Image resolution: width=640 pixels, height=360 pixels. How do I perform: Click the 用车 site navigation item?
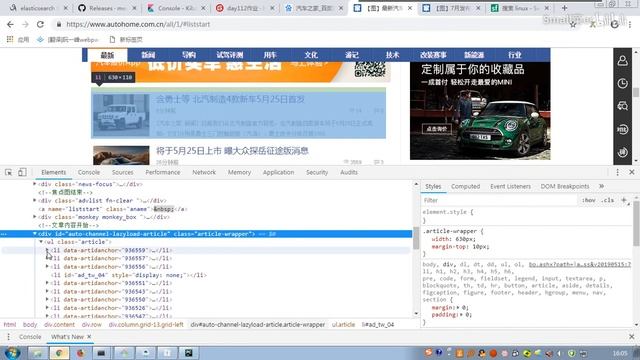270,55
